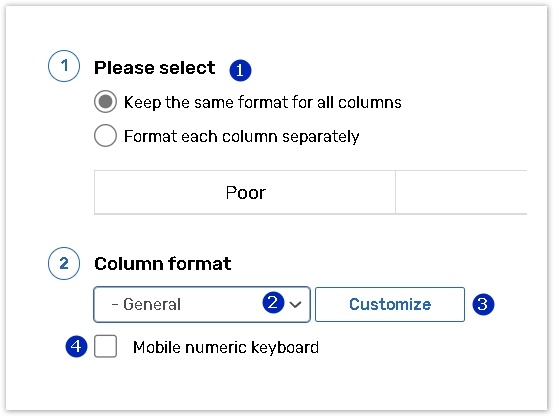Image resolution: width=553 pixels, height=416 pixels.
Task: Click blue annotation badge 1 near Please select
Action: pos(240,70)
